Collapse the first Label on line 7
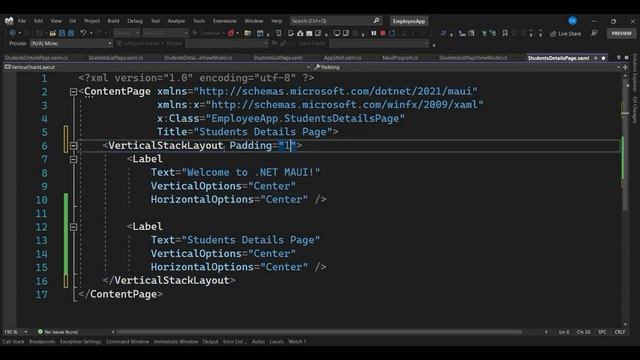The height and width of the screenshot is (360, 640). coord(73,159)
